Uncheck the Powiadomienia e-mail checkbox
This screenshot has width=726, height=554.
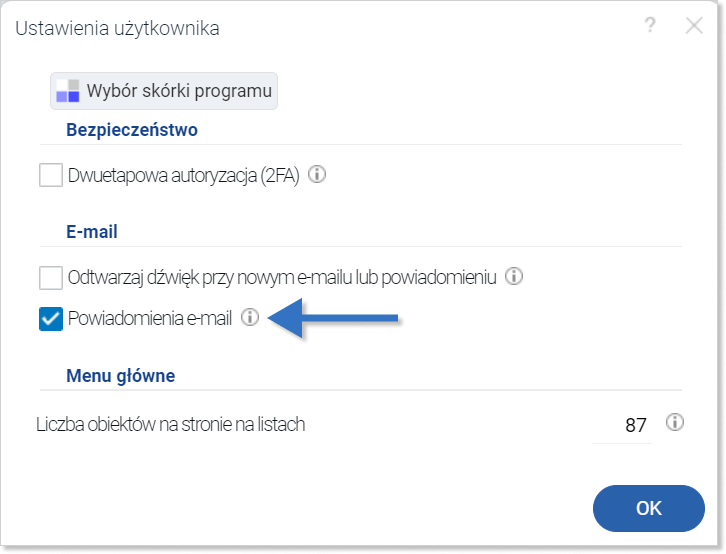(51, 319)
